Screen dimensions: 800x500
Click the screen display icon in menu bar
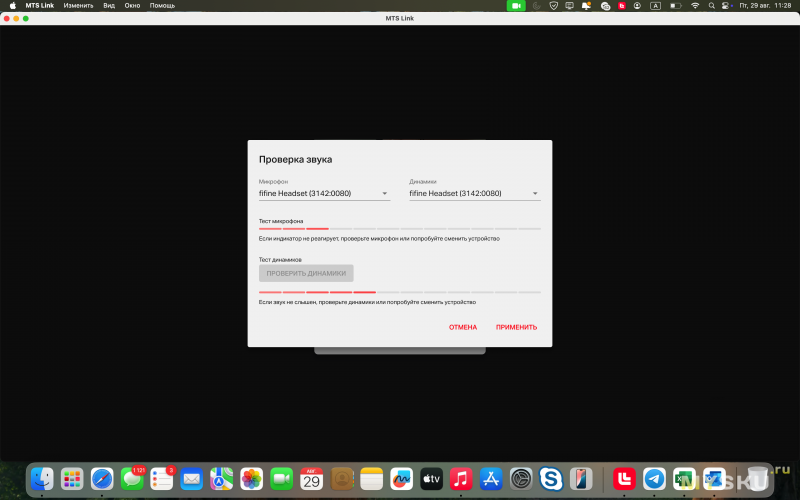click(569, 6)
